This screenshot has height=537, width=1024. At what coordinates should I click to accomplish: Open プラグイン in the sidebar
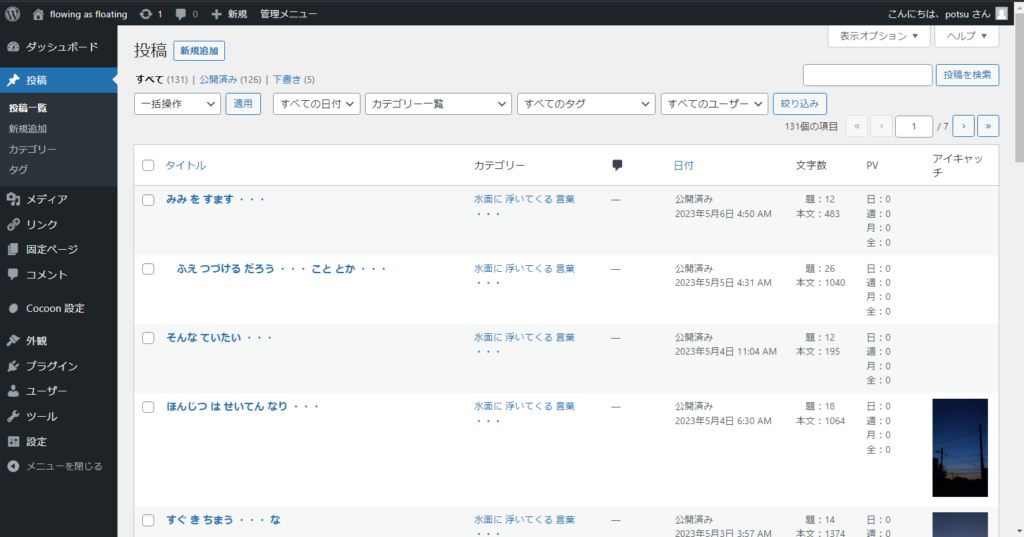[x=51, y=366]
